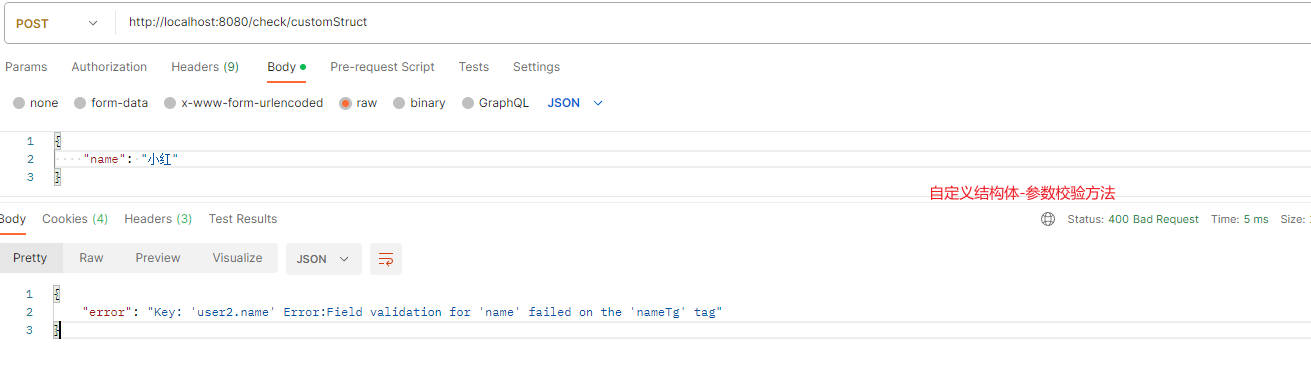This screenshot has width=1311, height=368.
Task: Open the request Settings tab
Action: tap(536, 67)
